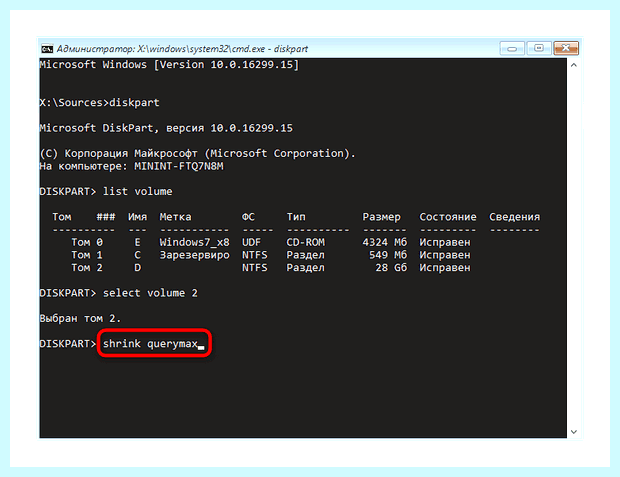The height and width of the screenshot is (477, 620).
Task: Click 'Раздел' in the Том 2 row
Action: (x=306, y=267)
